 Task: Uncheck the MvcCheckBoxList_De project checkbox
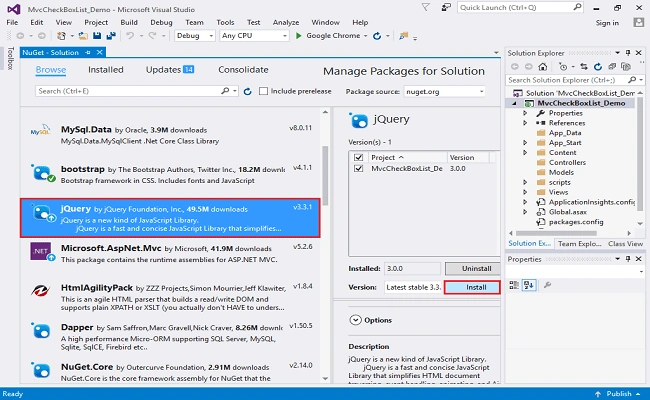[359, 168]
